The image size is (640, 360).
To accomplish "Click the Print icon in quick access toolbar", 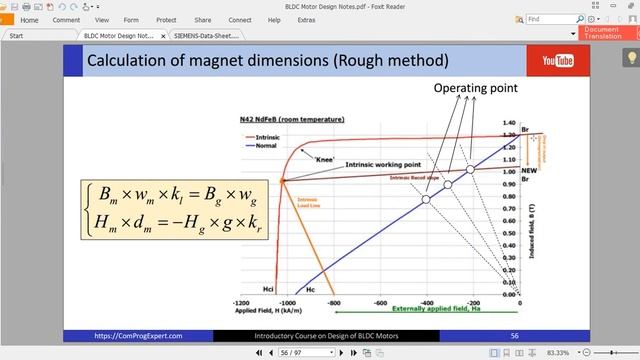I will pos(27,7).
